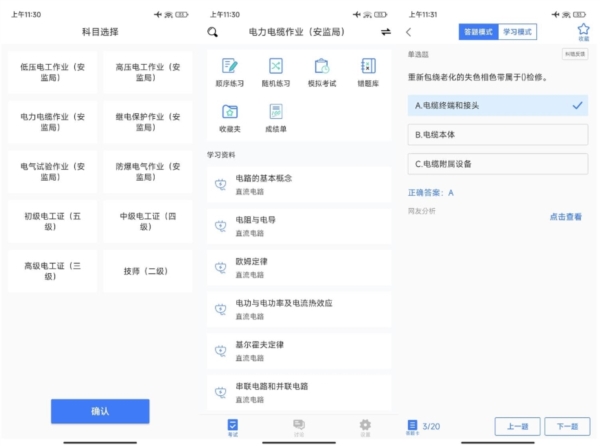
Task: Open study material 电路的基本概念
Action: click(x=299, y=184)
